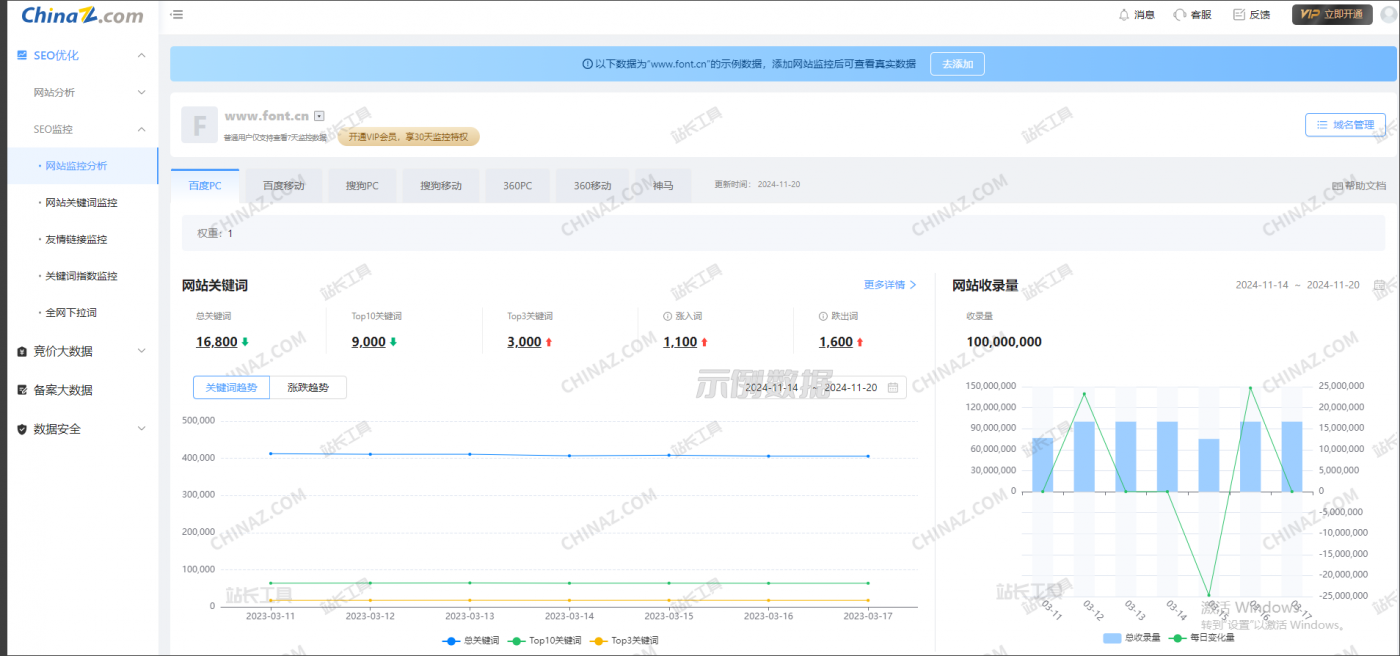Click the 反馈 feedback icon
Viewport: 1400px width, 656px height.
(x=1239, y=15)
